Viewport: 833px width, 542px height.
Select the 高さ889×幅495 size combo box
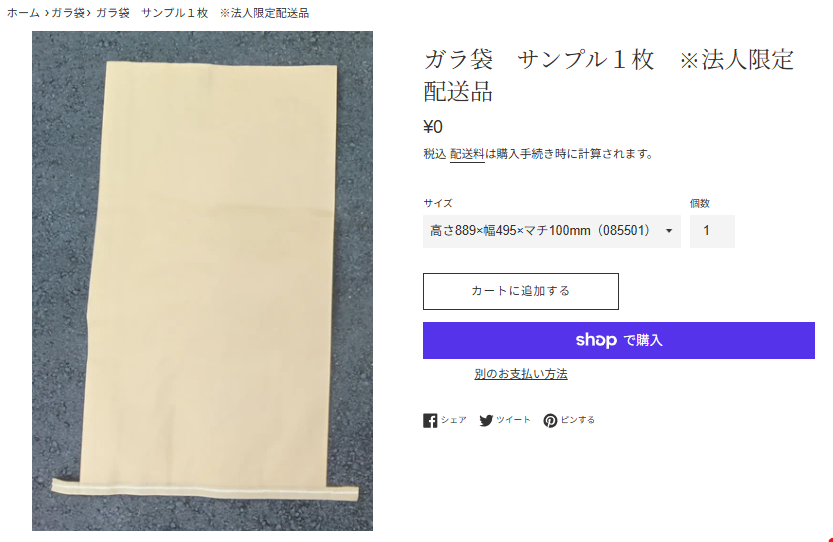(551, 231)
